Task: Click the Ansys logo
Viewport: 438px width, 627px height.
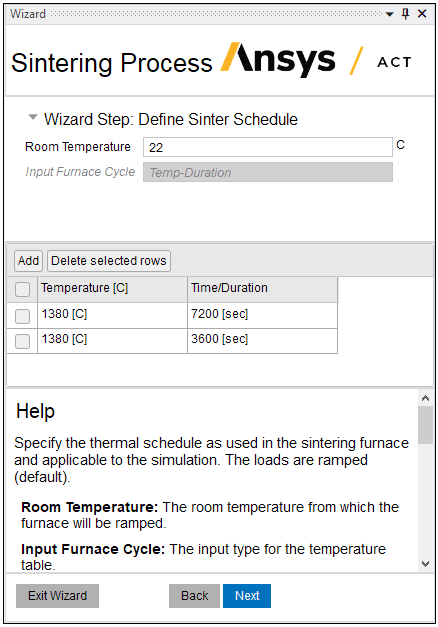Action: 278,60
